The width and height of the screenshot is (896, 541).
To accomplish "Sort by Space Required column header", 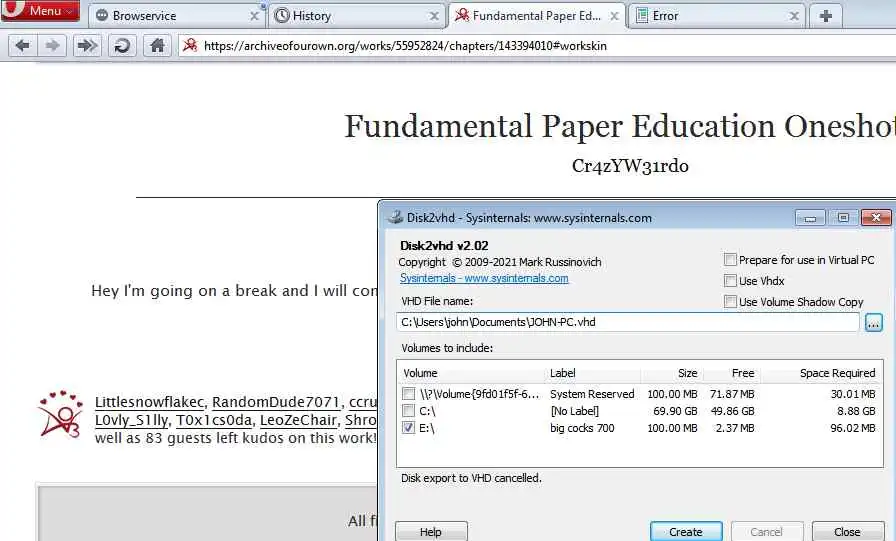I will (x=837, y=373).
